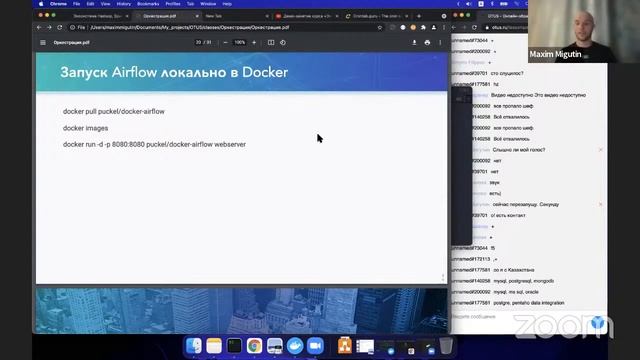Image resolution: width=640 pixels, height=360 pixels.
Task: Zoom in the PDF with plus button
Action: 254,42
